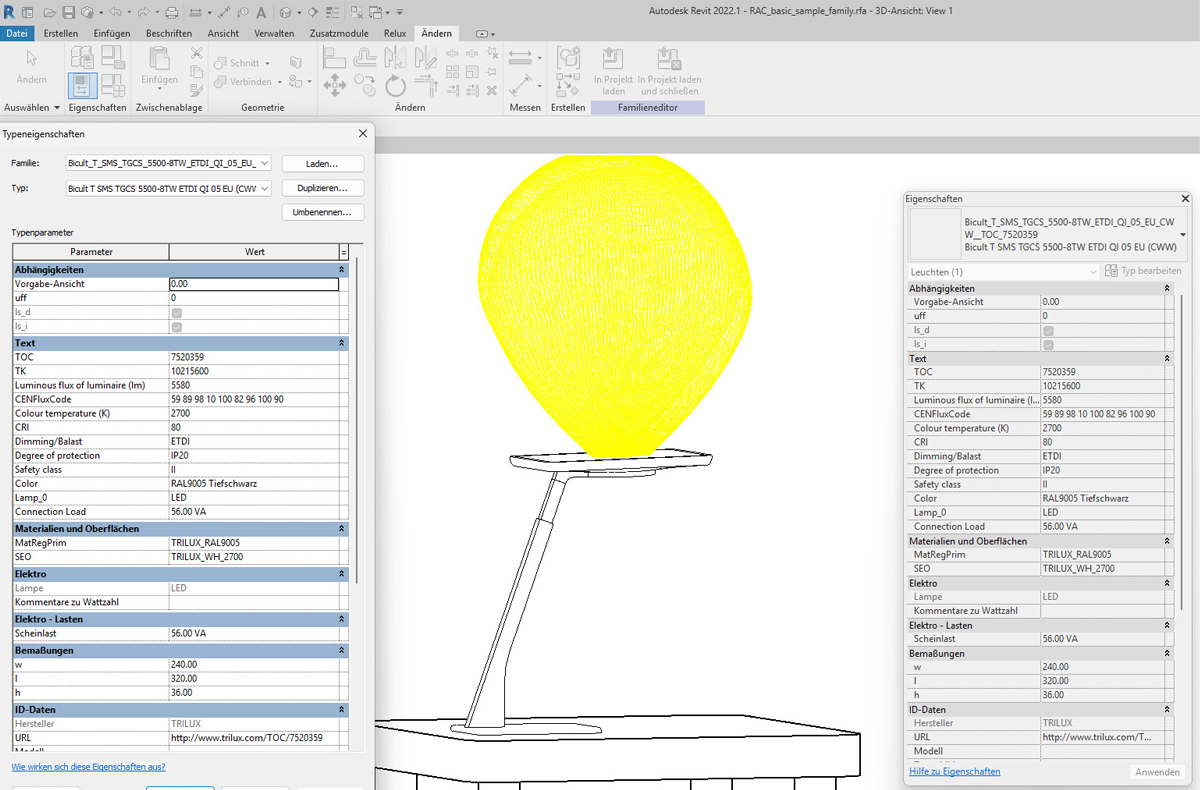This screenshot has width=1200, height=790.
Task: Toggle ls_d checkbox in right Eigenschaften panel
Action: point(1048,330)
